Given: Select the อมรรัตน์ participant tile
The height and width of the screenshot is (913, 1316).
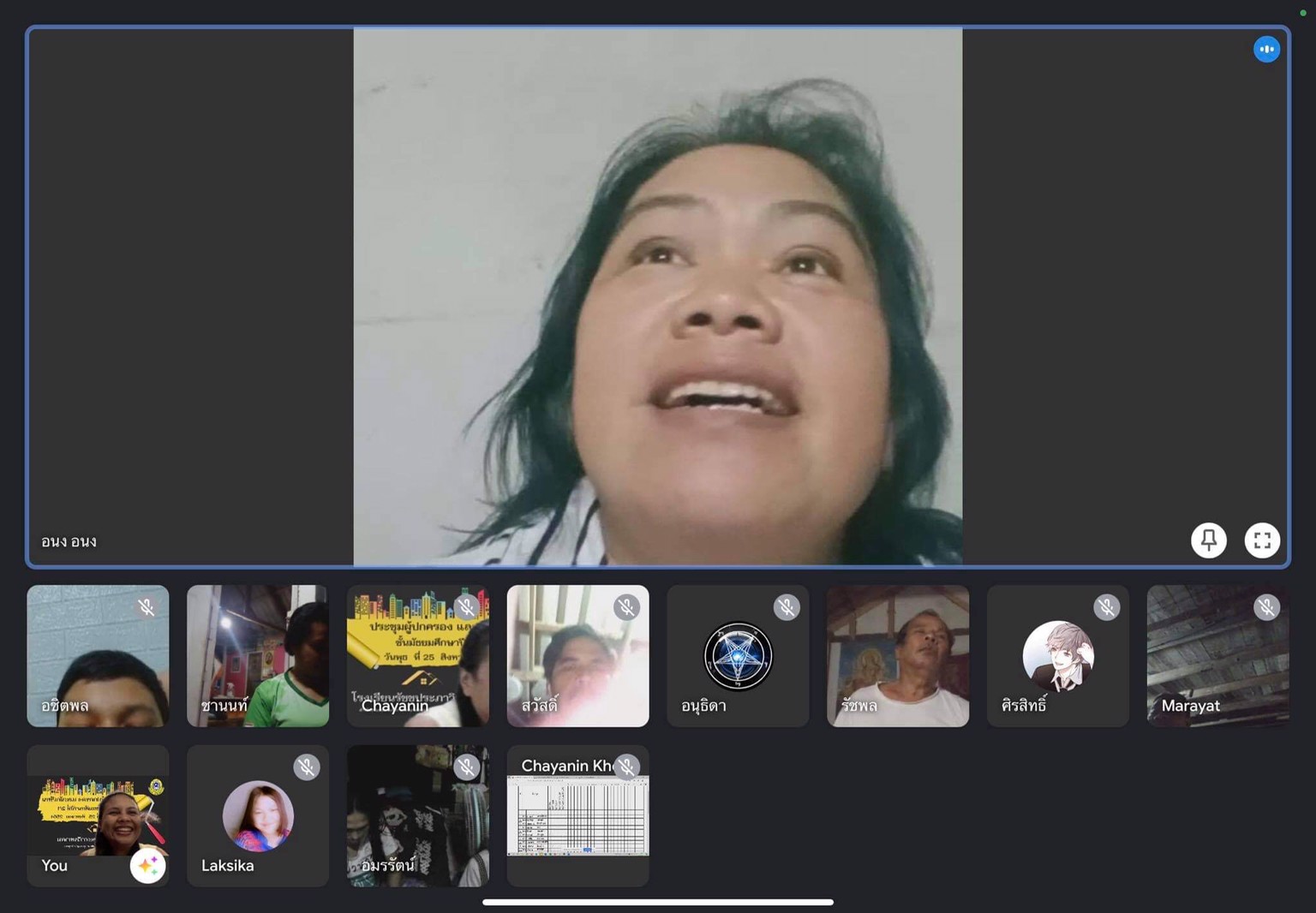Looking at the screenshot, I should tap(417, 815).
